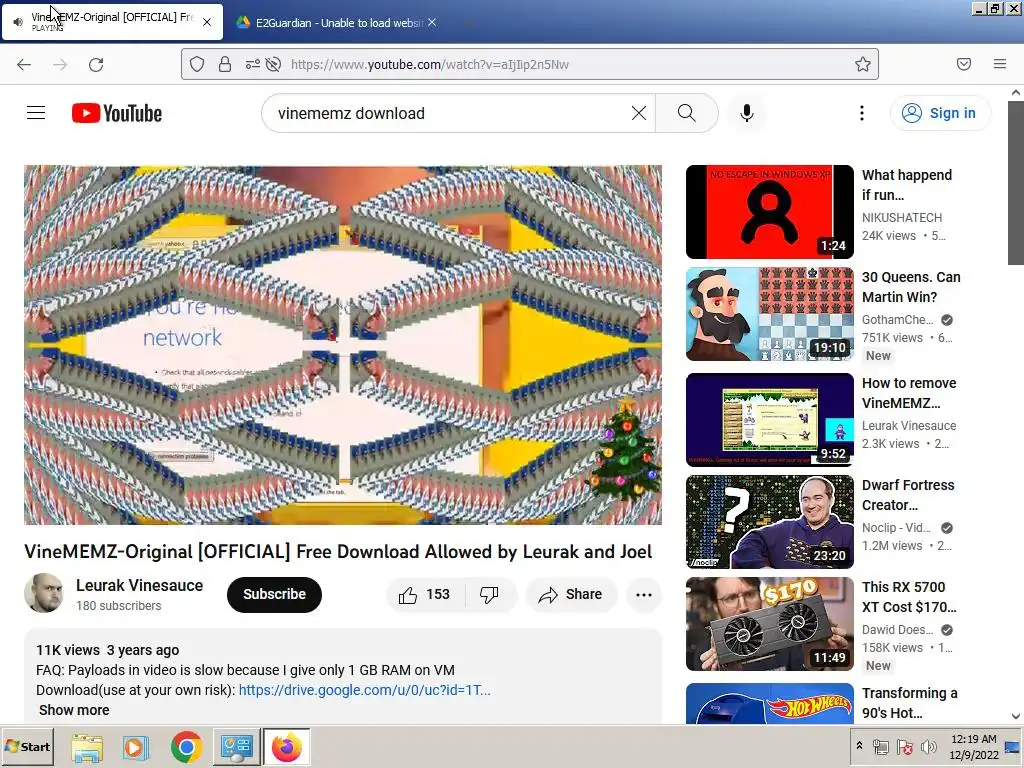Go forward with the browser forward arrow
This screenshot has height=768, width=1024.
coord(60,64)
